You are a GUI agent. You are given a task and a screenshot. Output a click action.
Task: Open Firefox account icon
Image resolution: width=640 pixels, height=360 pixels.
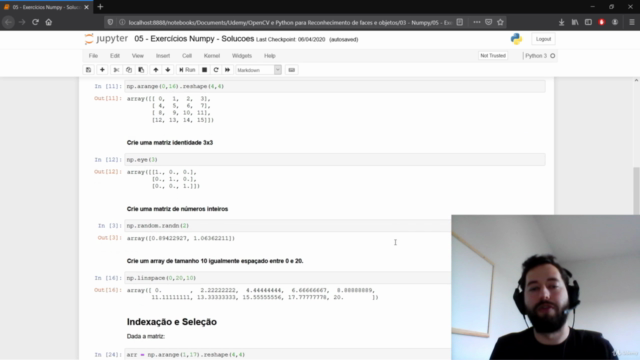pyautogui.click(x=615, y=22)
